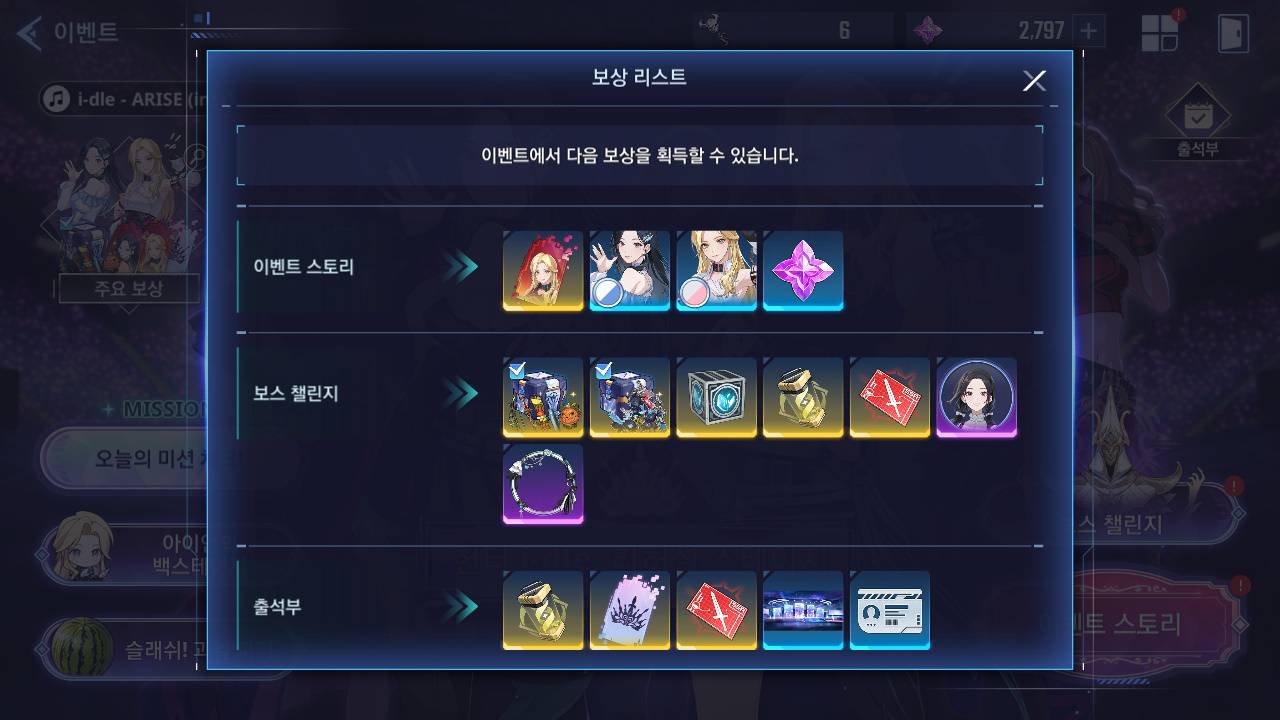Viewport: 1280px width, 720px height.
Task: Add crystals with the plus button
Action: pyautogui.click(x=1088, y=31)
